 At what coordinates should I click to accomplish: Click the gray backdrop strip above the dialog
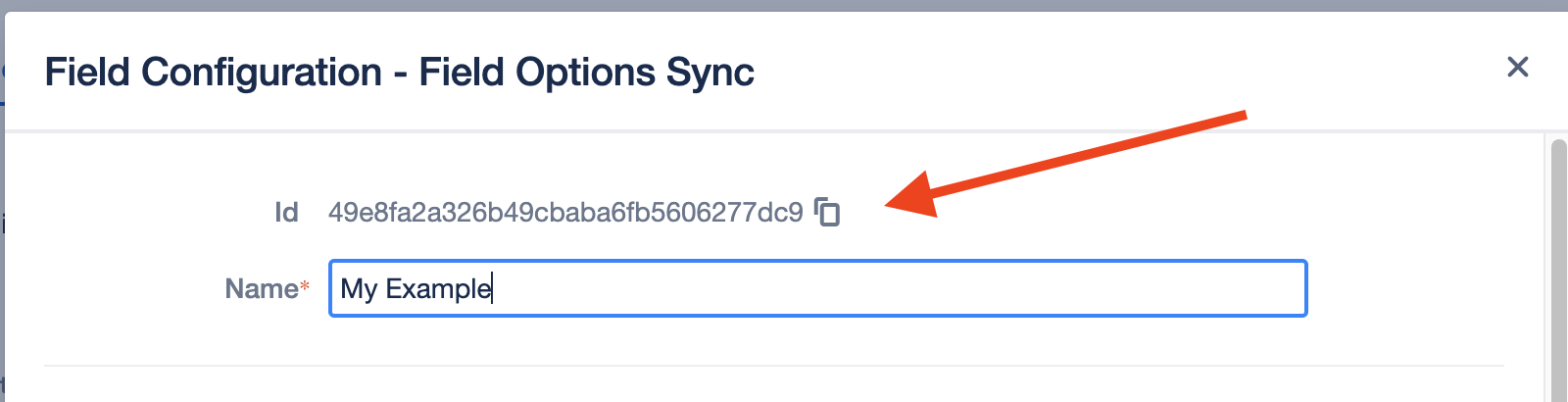[784, 5]
